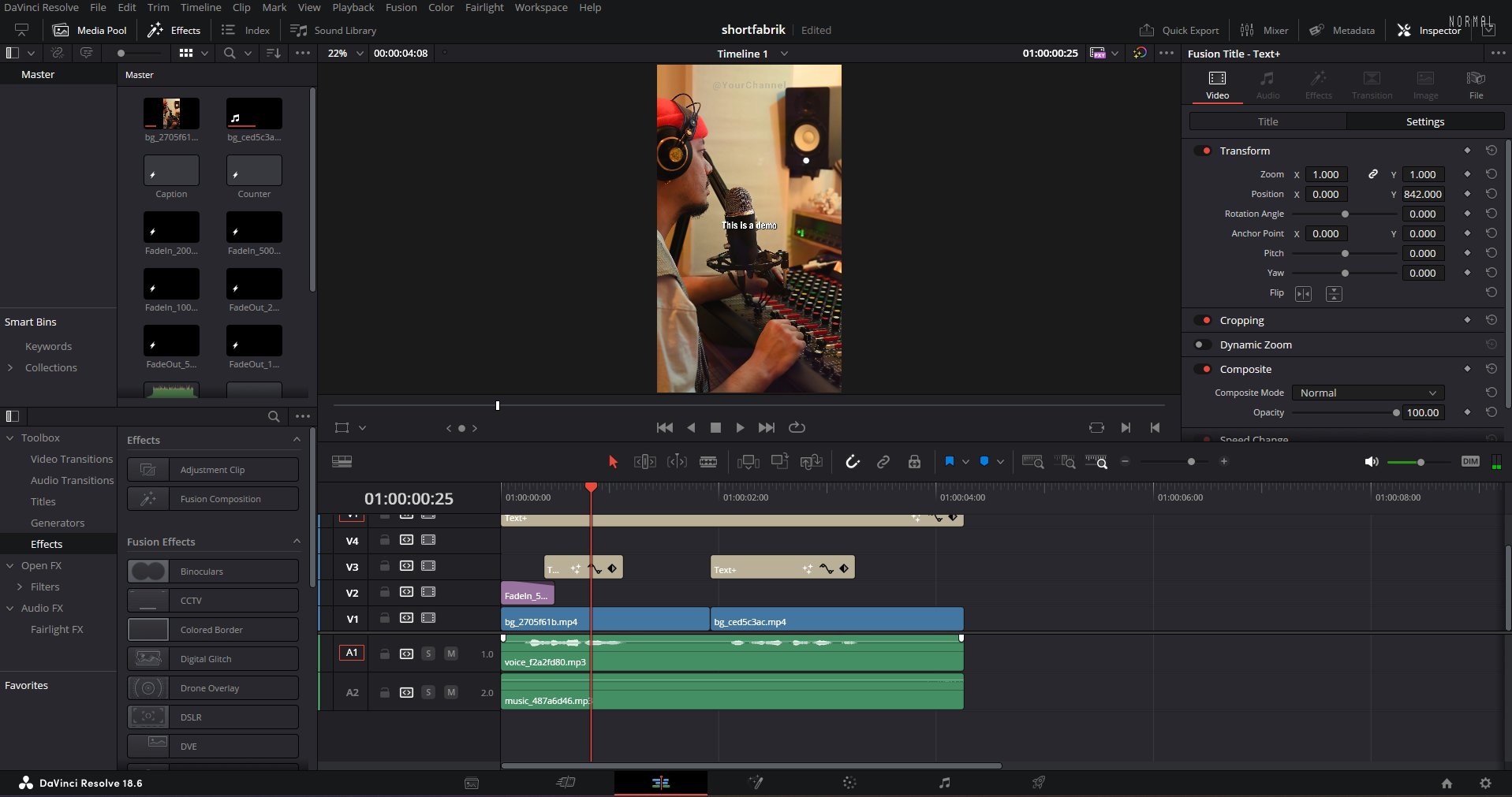Mute audio with speaker icon

[1372, 462]
